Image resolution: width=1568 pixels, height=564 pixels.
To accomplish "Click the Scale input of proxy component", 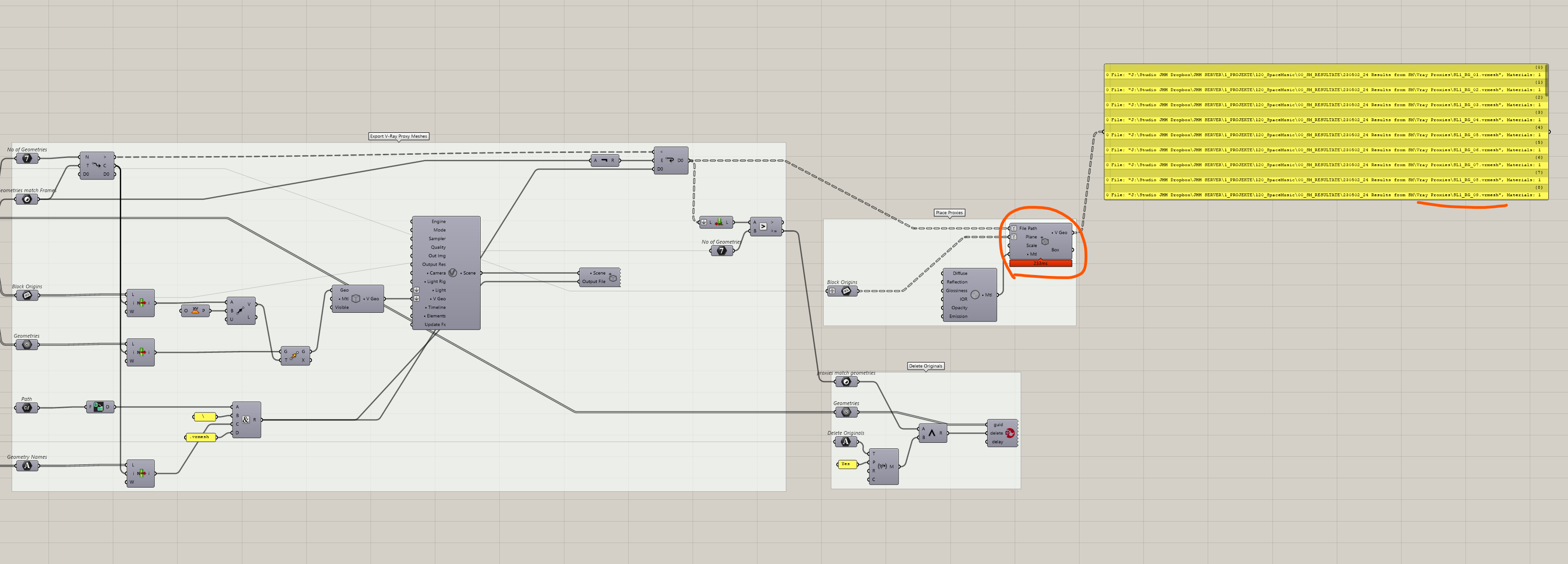I will (x=1031, y=245).
